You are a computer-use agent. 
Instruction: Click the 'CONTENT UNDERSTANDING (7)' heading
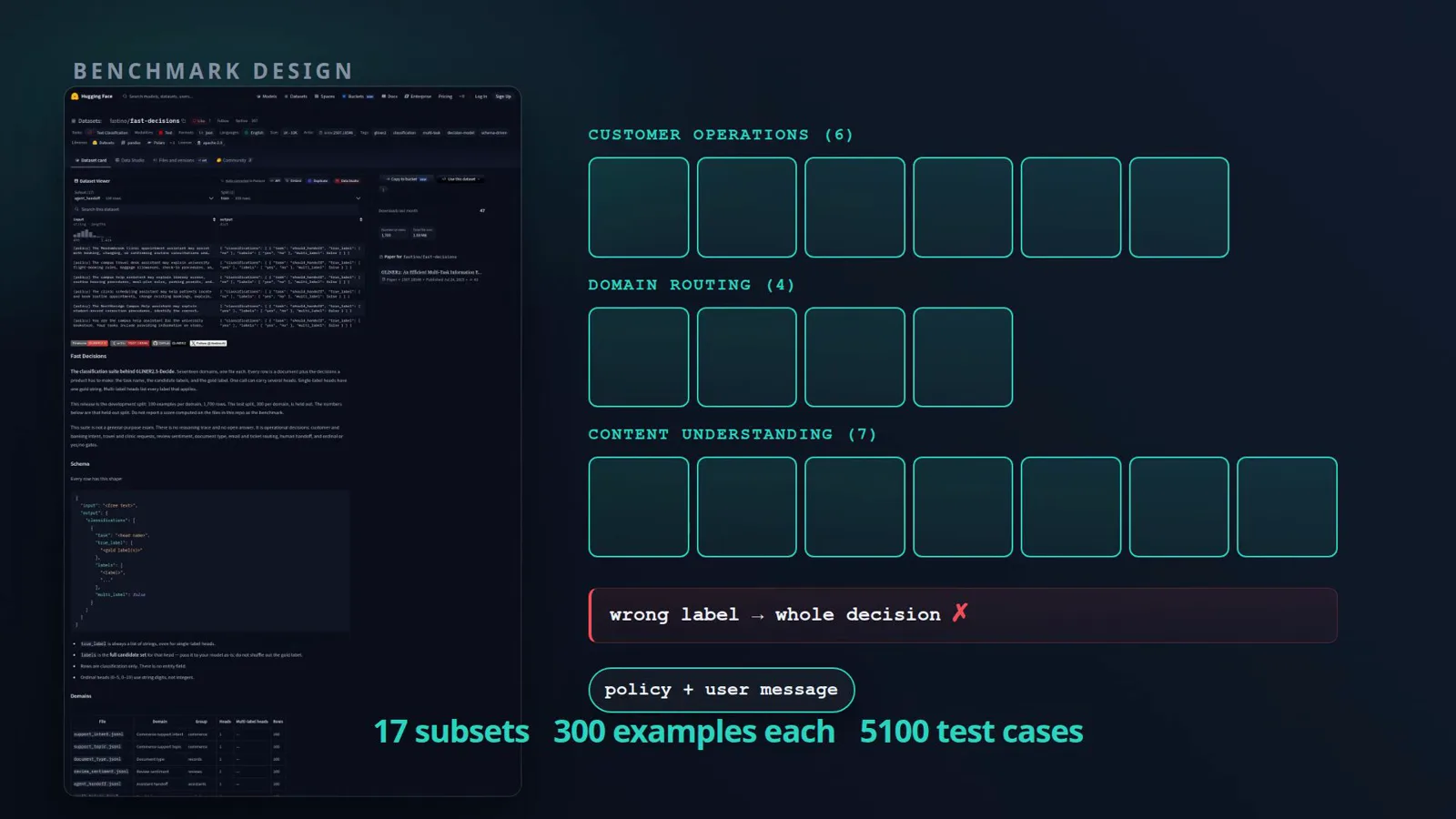(733, 434)
